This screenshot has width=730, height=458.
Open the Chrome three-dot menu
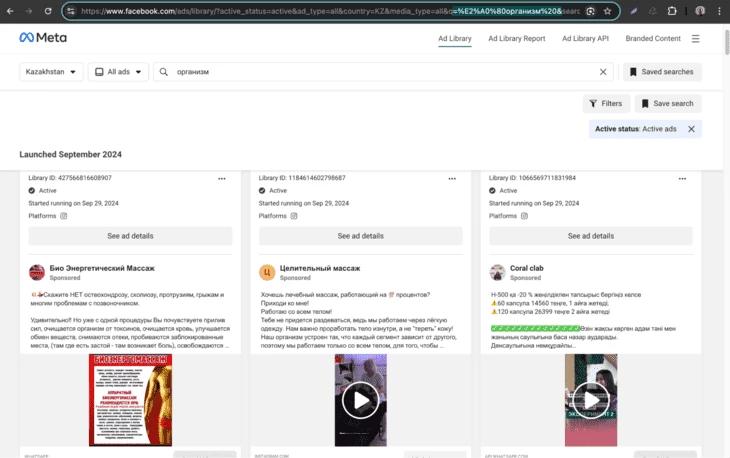[719, 11]
